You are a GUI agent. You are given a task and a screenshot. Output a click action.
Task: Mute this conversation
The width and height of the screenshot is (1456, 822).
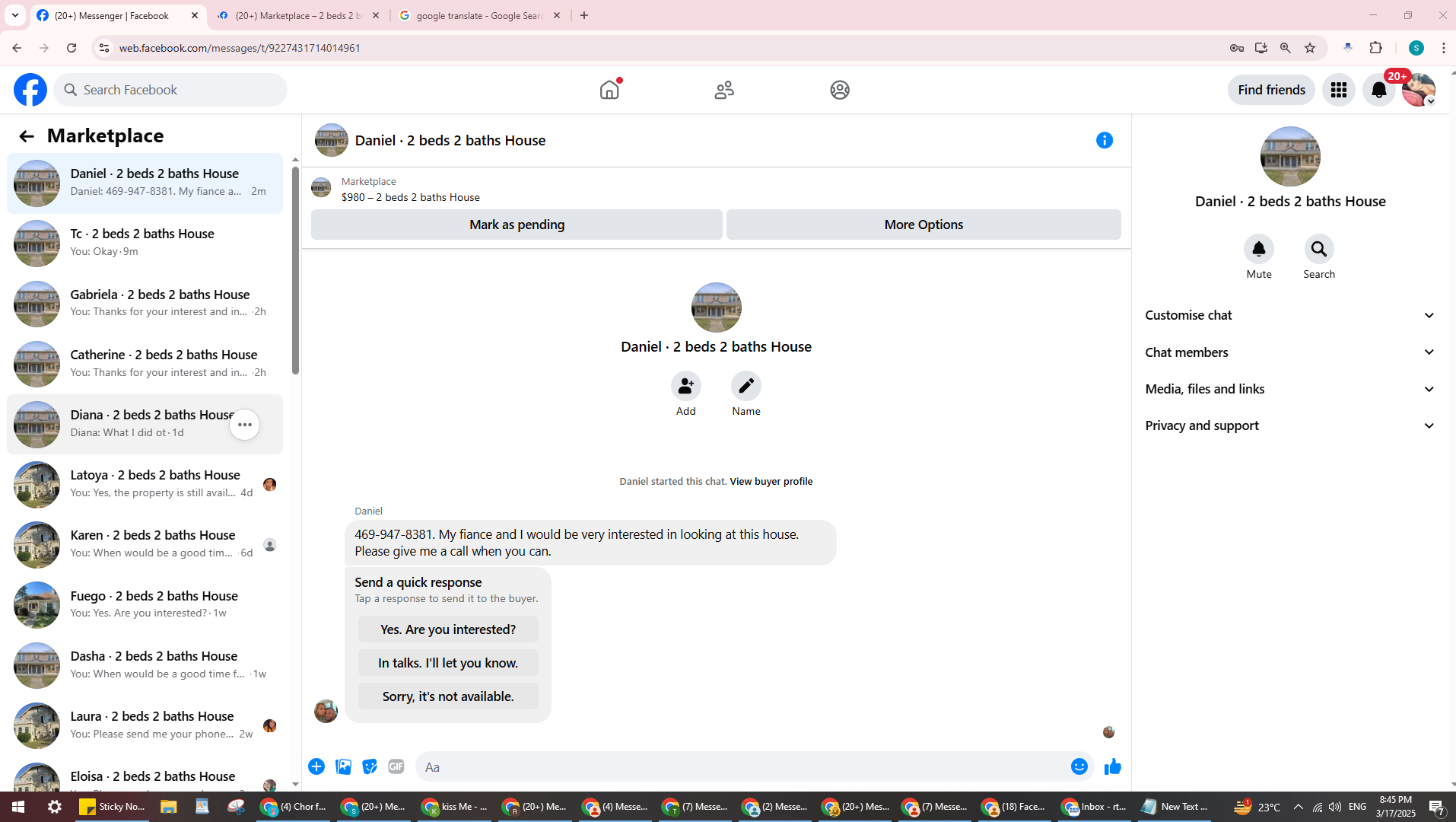tap(1259, 249)
